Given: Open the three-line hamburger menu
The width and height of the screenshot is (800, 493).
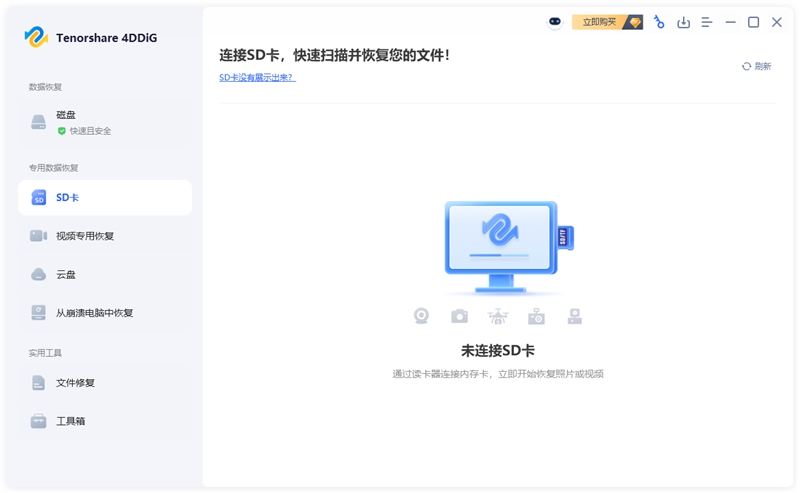Looking at the screenshot, I should coord(707,22).
